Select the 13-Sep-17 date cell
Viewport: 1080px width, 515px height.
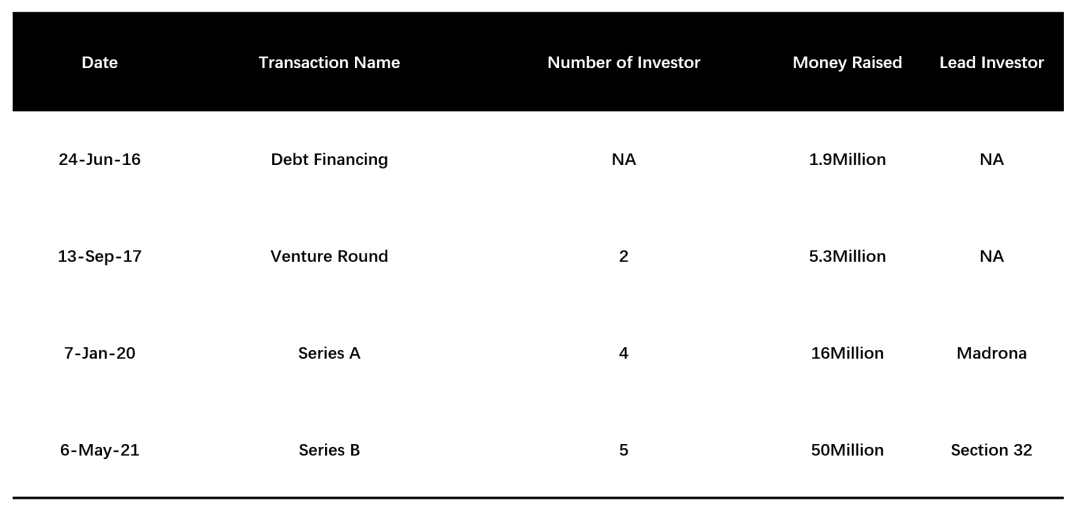point(99,257)
